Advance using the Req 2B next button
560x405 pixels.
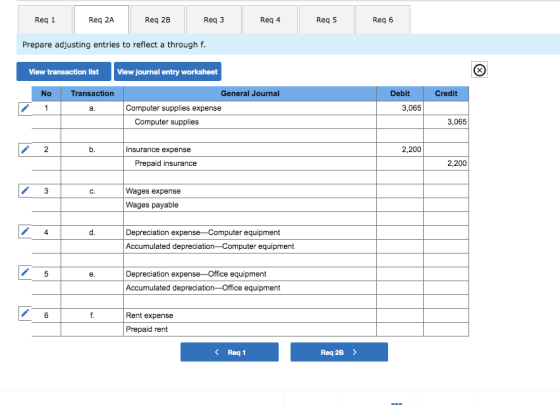[x=339, y=352]
